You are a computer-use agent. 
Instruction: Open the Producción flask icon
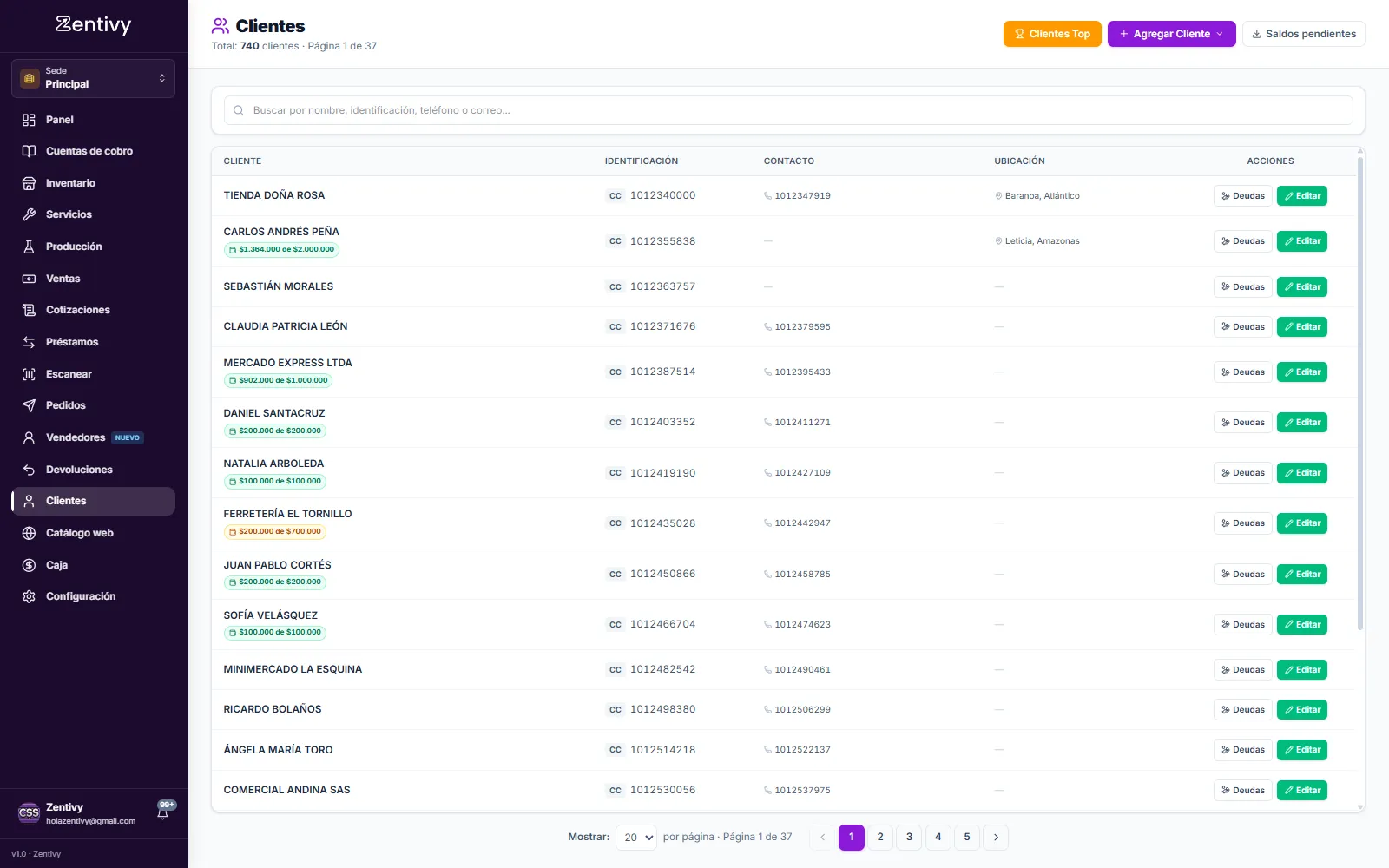29,247
